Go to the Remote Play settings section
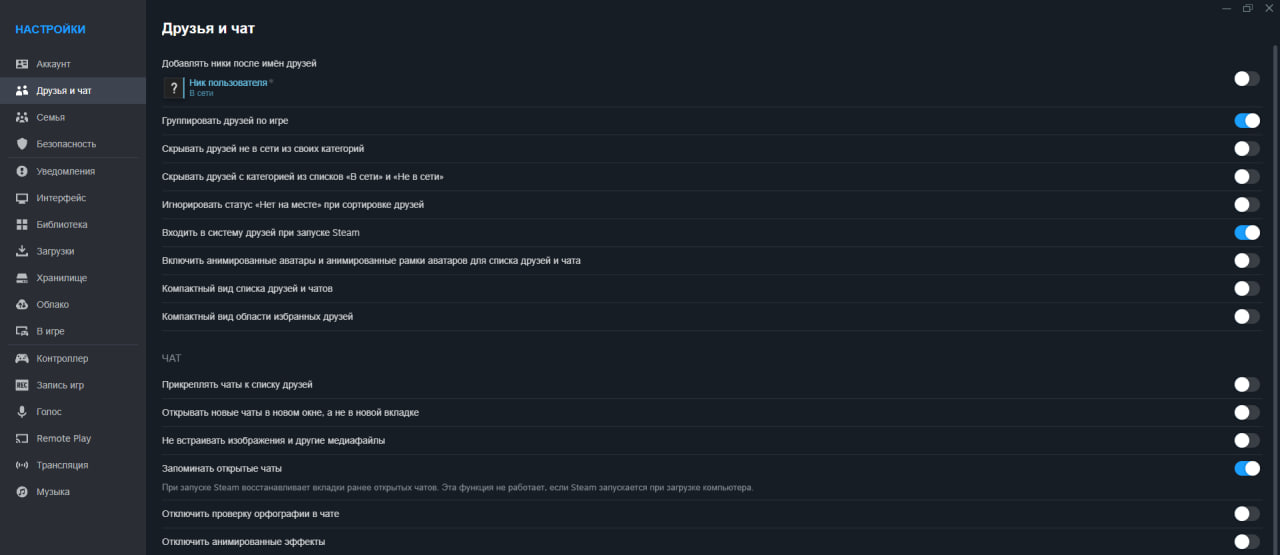The width and height of the screenshot is (1280, 555). coord(63,438)
